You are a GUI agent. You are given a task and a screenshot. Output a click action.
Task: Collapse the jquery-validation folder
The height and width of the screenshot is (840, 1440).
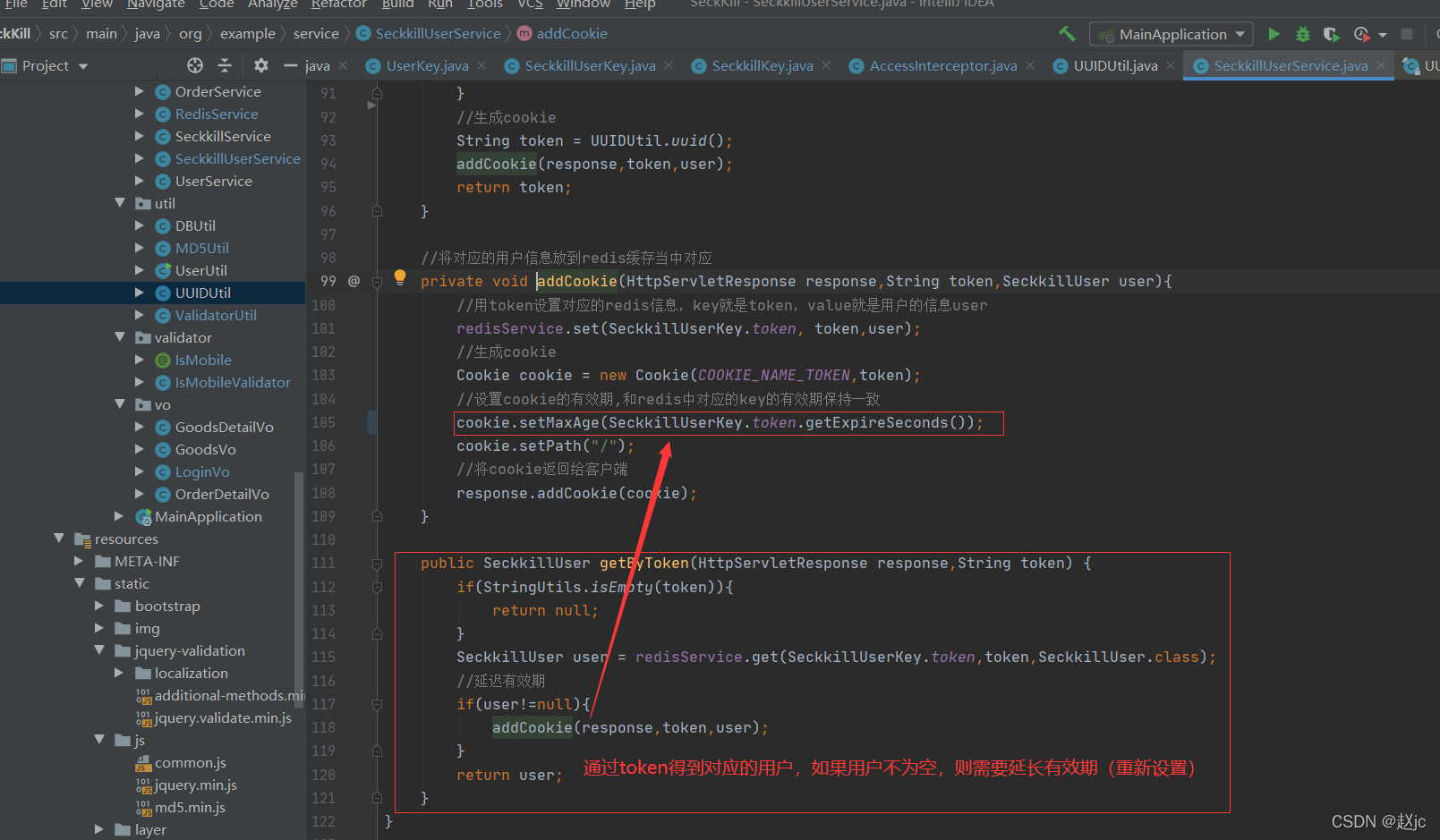(x=99, y=650)
